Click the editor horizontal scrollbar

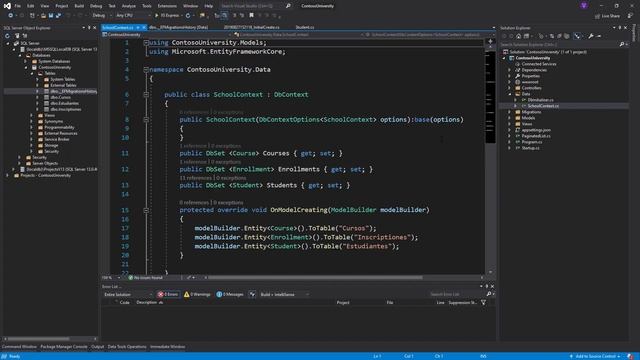(x=315, y=278)
